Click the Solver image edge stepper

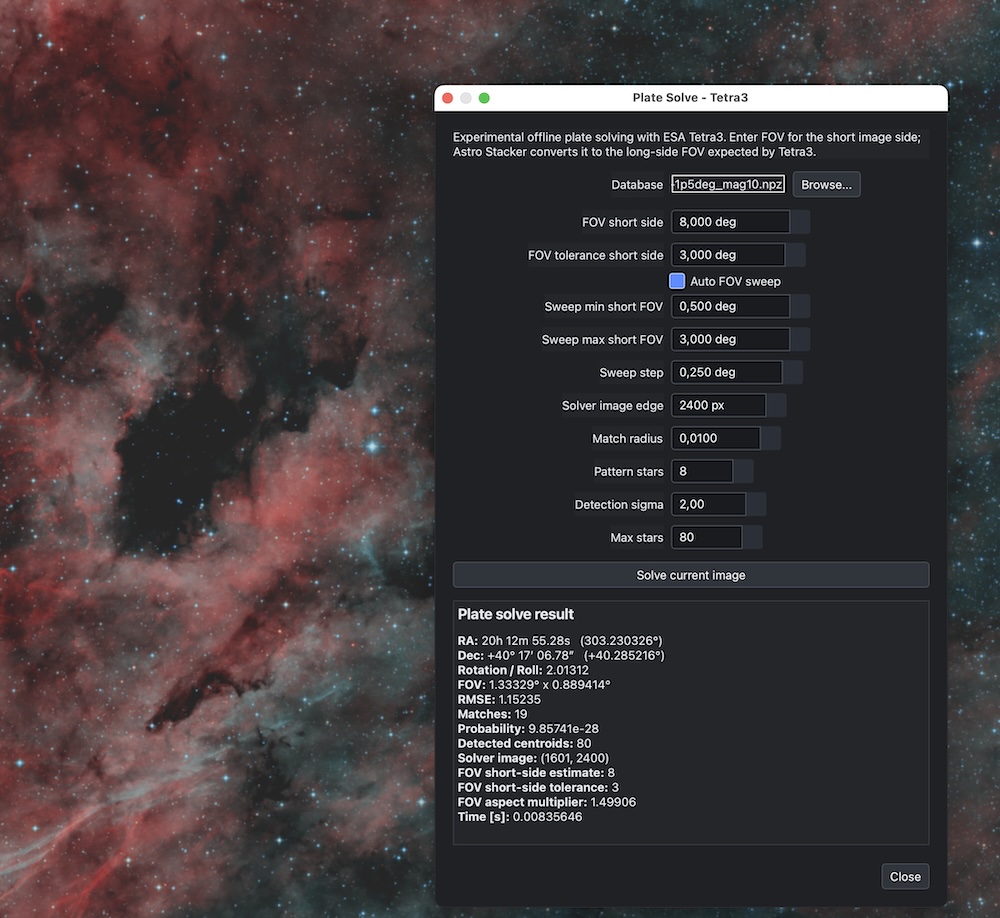coord(776,406)
